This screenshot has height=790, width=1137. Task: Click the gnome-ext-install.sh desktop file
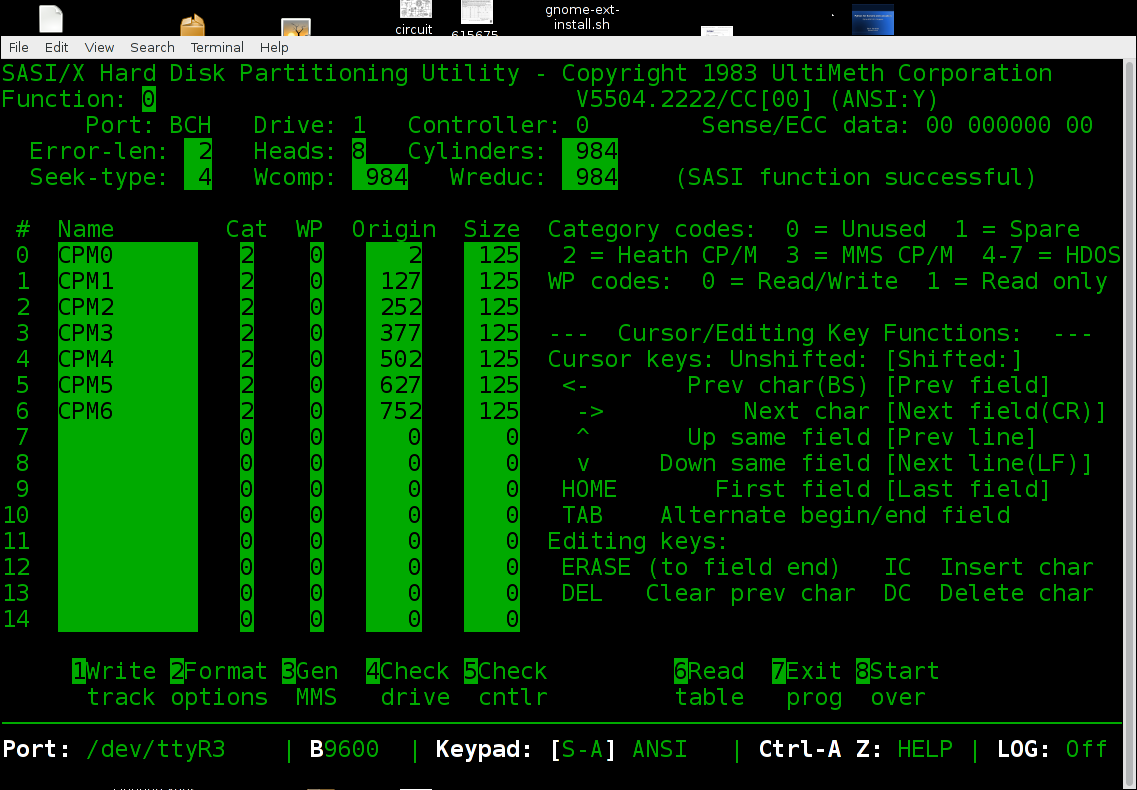[581, 17]
